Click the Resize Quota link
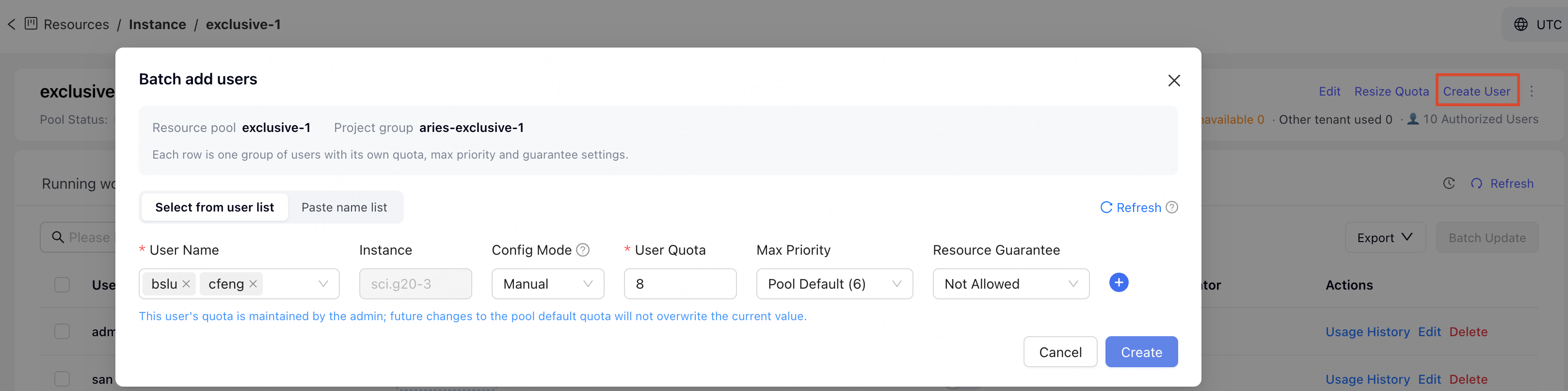The width and height of the screenshot is (1568, 391). point(1392,91)
